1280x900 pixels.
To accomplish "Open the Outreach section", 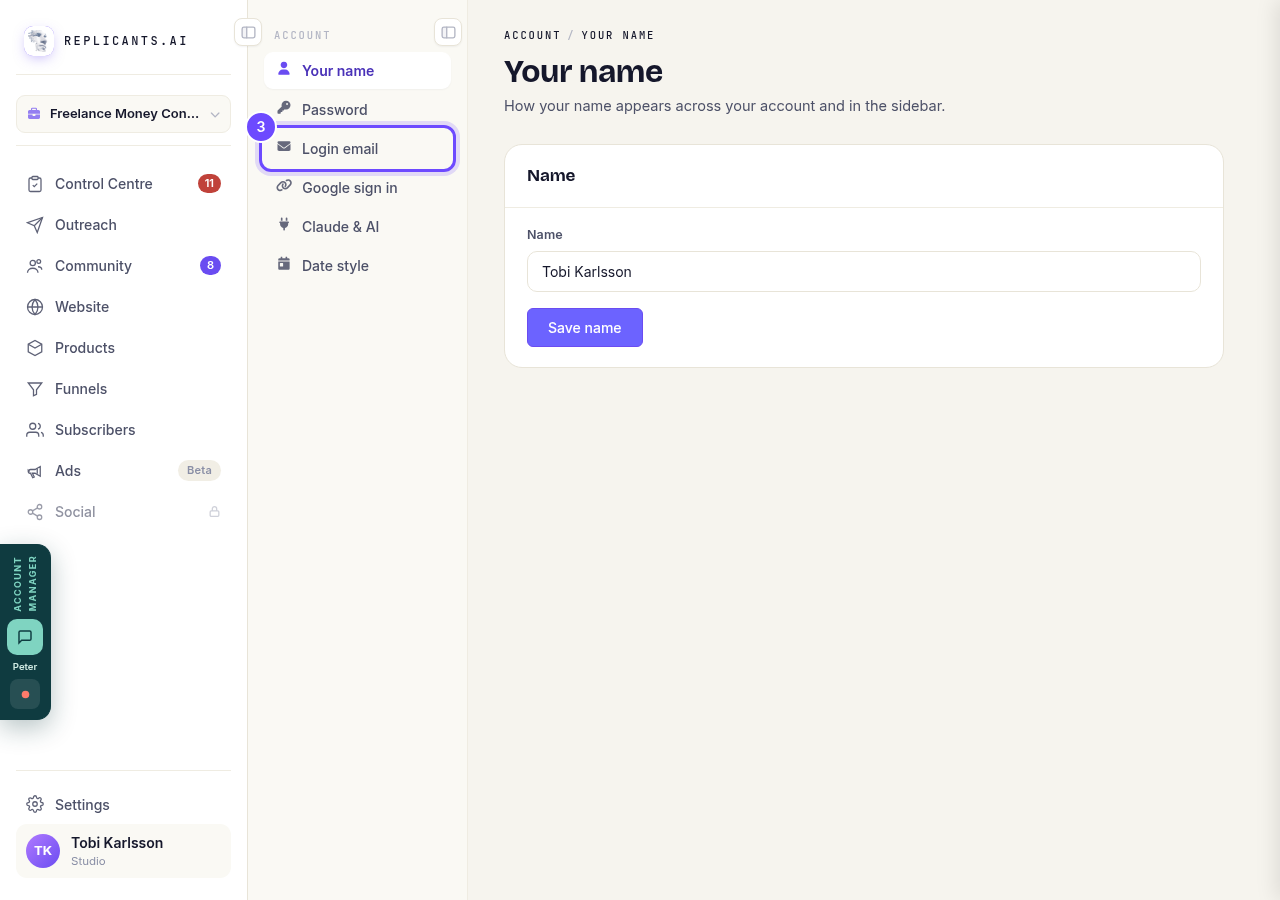I will tap(123, 225).
